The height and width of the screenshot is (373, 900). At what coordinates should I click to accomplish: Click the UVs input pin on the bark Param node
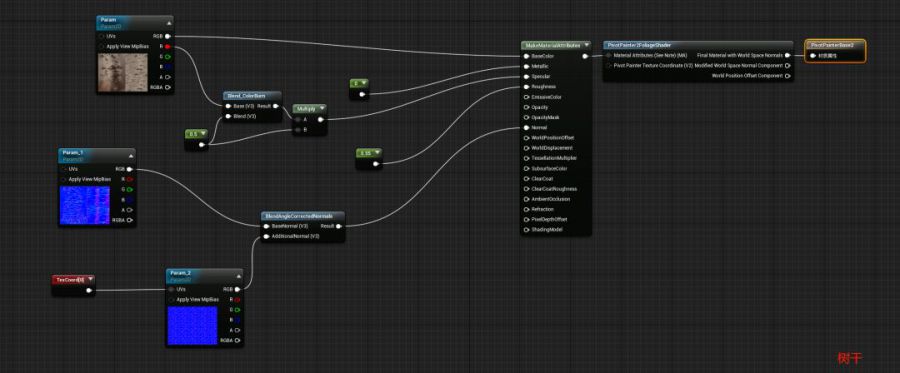(x=102, y=36)
